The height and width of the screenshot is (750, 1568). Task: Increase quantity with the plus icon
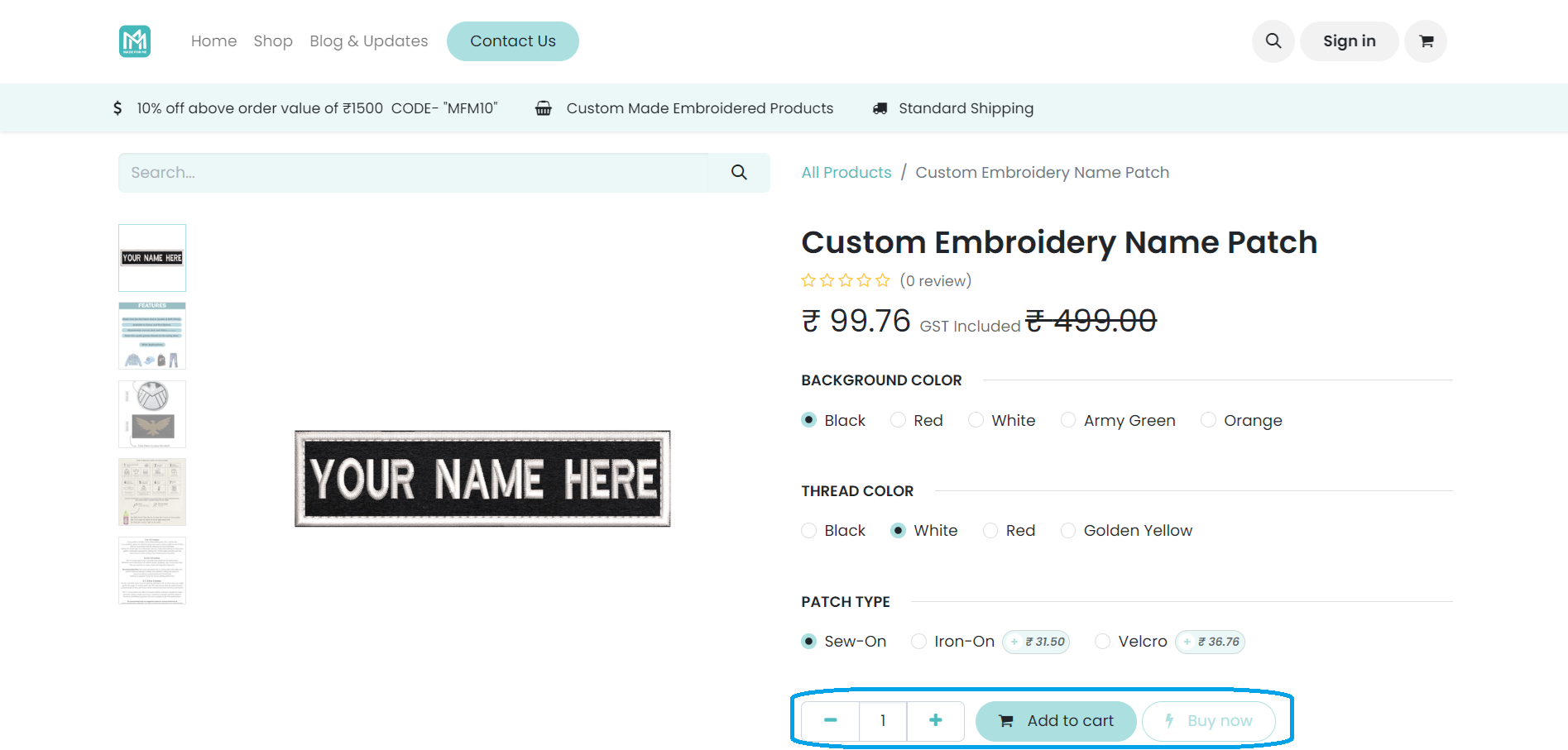936,721
